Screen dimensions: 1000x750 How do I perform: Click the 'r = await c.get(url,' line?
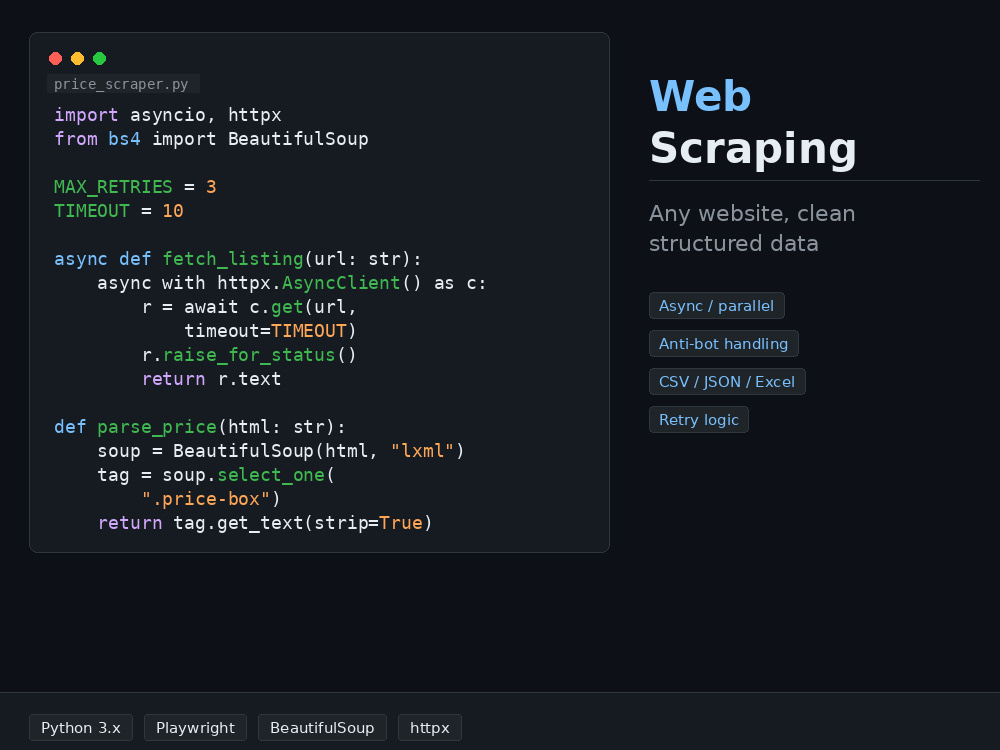[249, 307]
